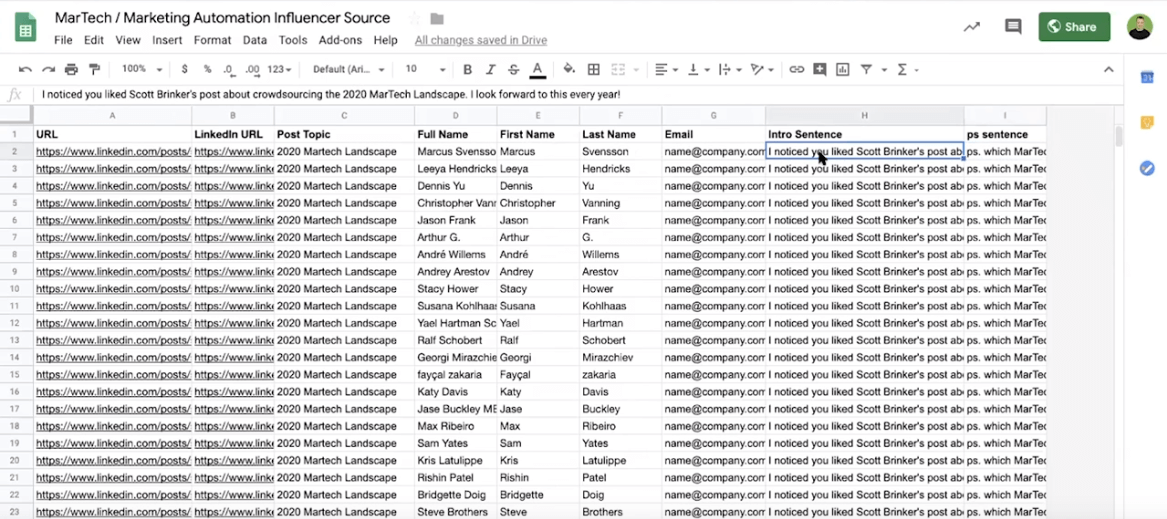Image resolution: width=1167 pixels, height=519 pixels.
Task: Toggle italic formatting
Action: pyautogui.click(x=490, y=70)
